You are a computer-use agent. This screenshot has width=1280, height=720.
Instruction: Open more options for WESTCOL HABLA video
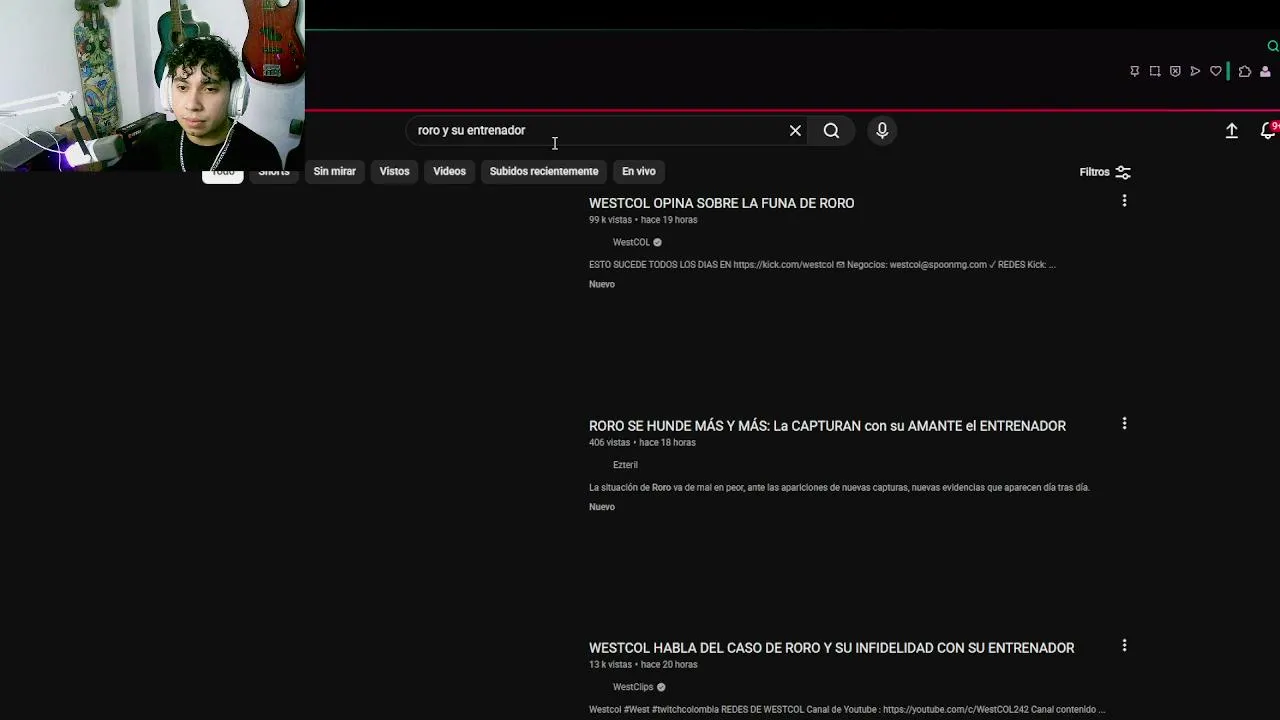[1124, 646]
